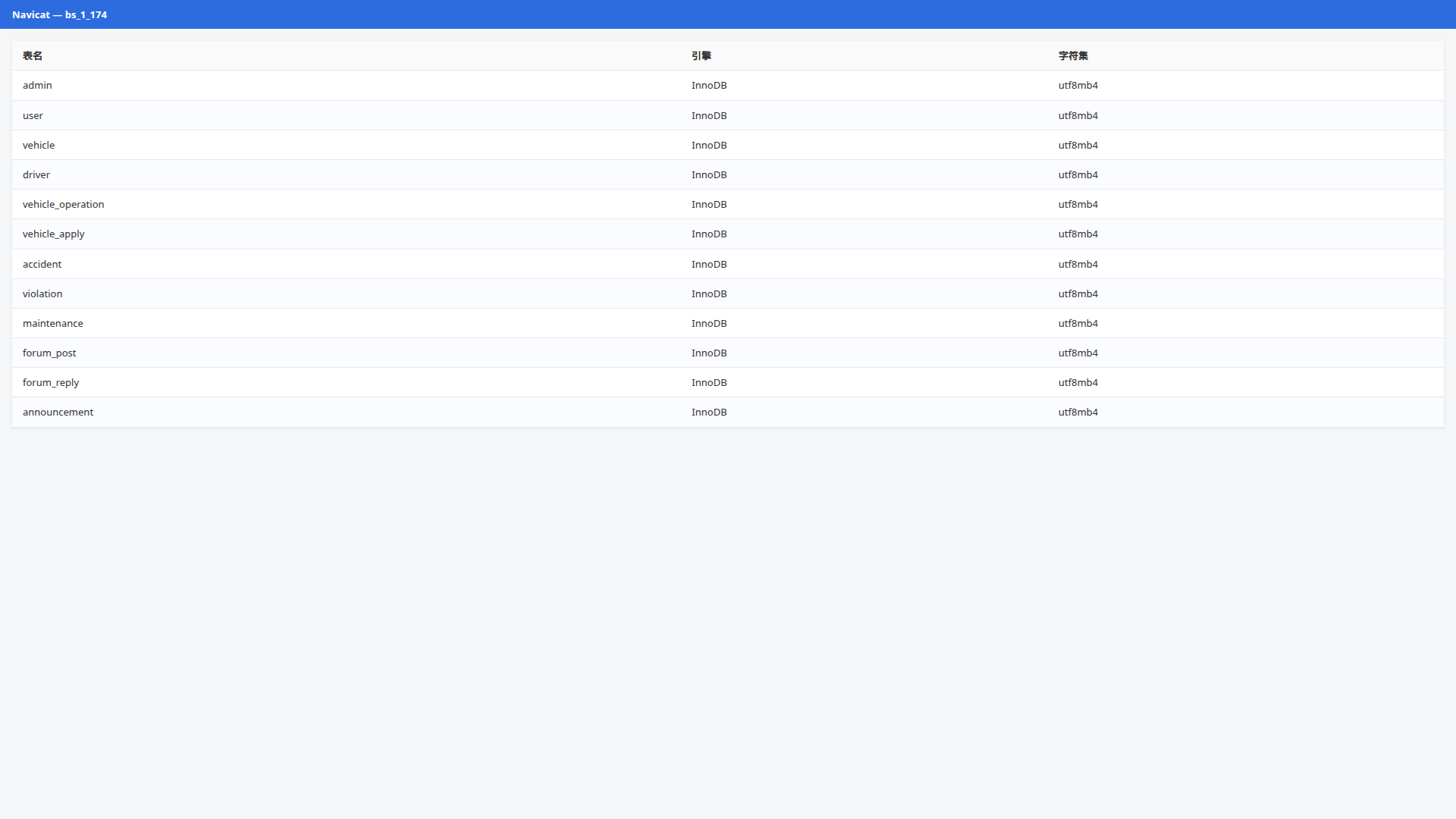The image size is (1456, 819).
Task: Click the vehicle table name
Action: pos(39,146)
